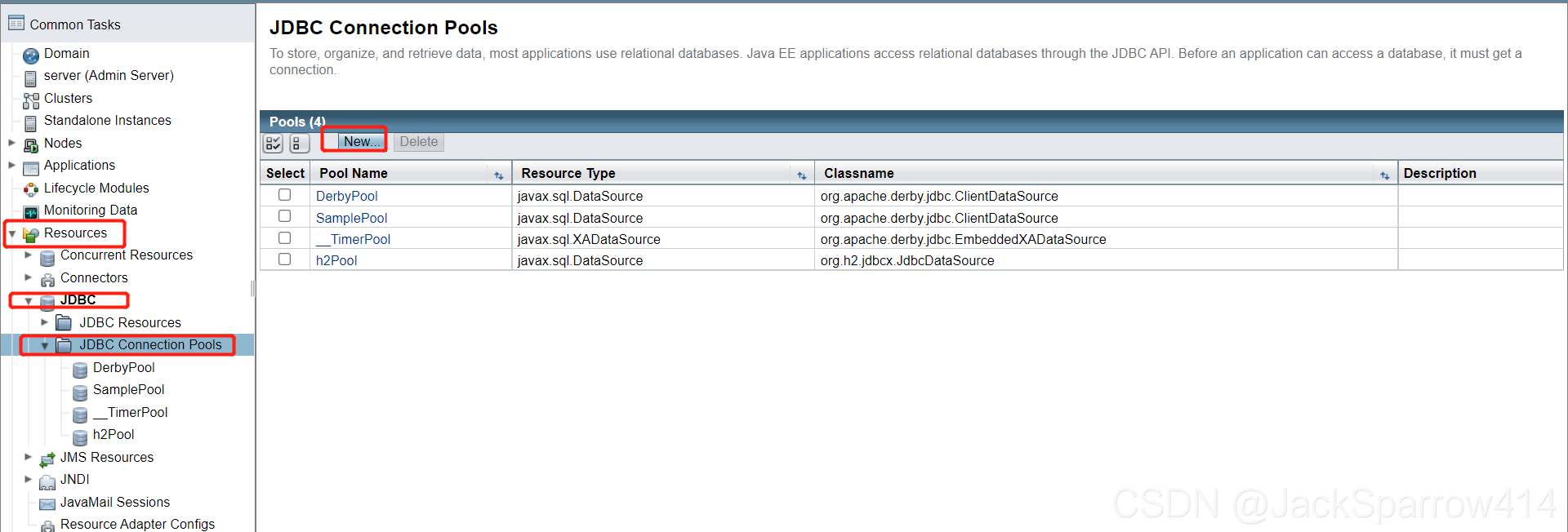Click the Standalone Instances icon

point(31,123)
